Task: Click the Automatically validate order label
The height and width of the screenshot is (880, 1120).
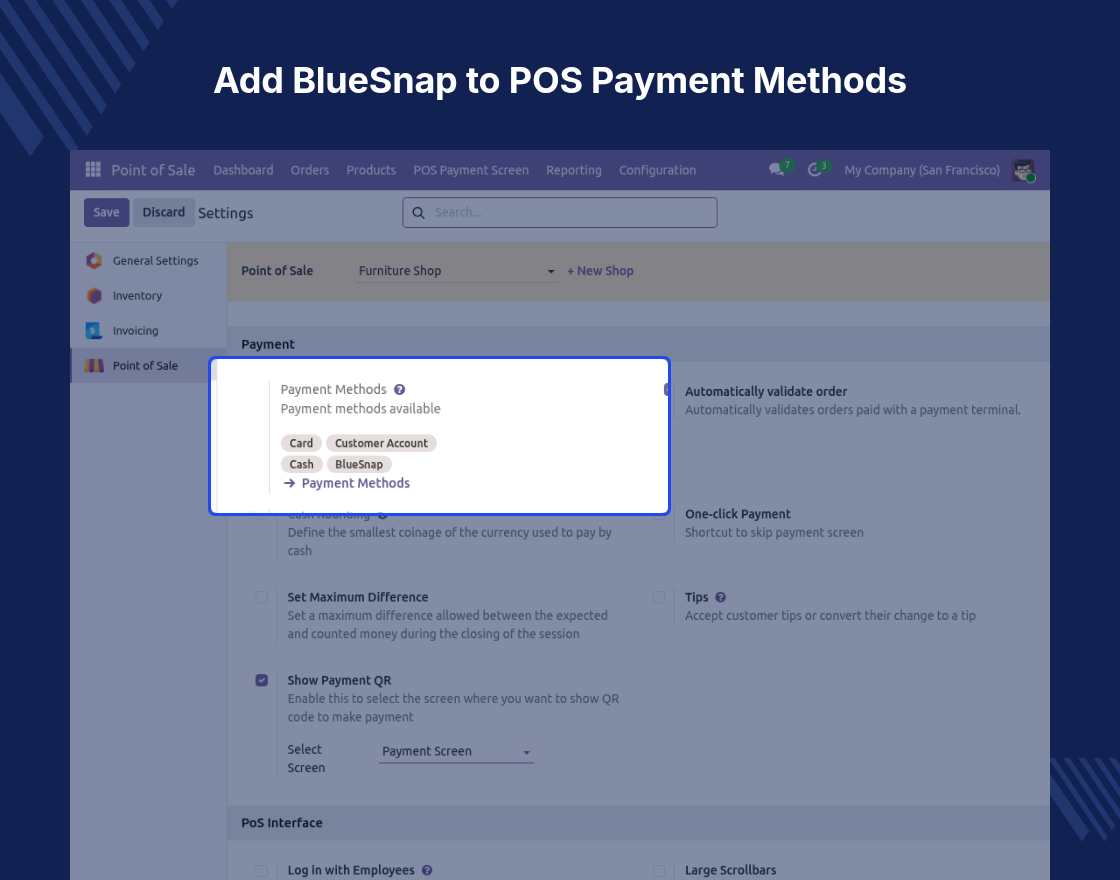Action: (766, 391)
